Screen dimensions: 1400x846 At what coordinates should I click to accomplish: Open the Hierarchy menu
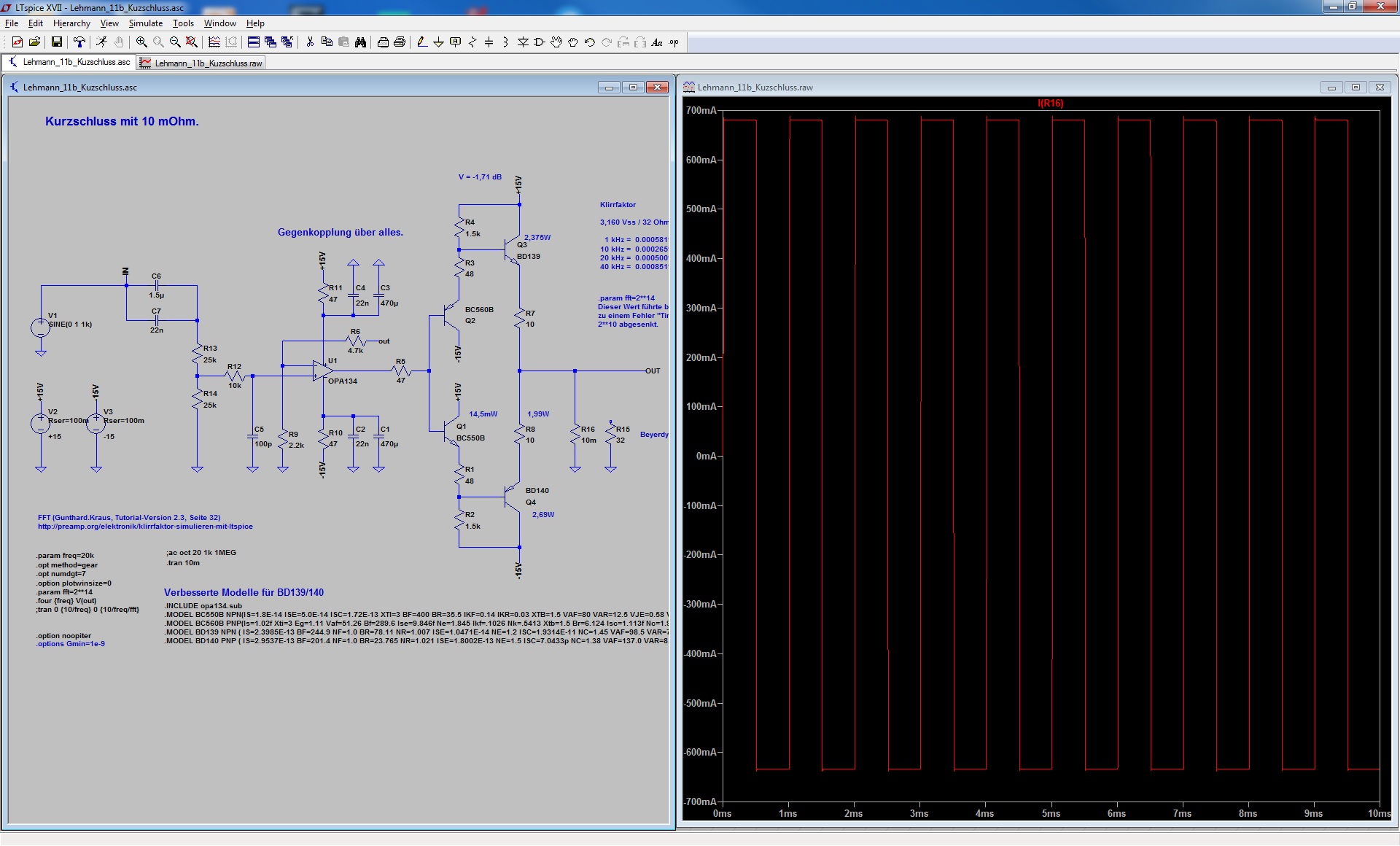(x=71, y=23)
